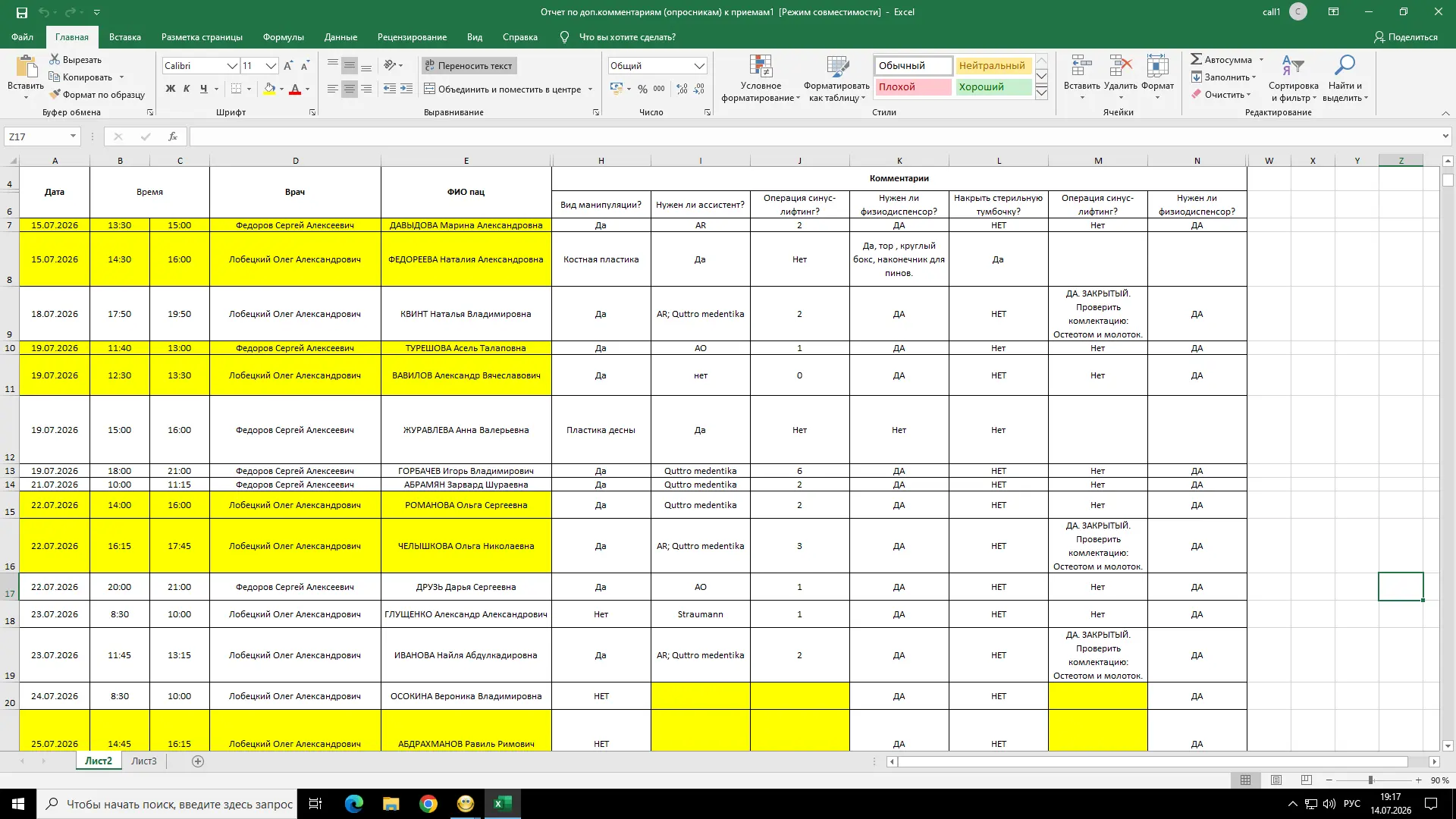Screen dimensions: 1456x819
Task: Click the text orientation icon
Action: 390,66
